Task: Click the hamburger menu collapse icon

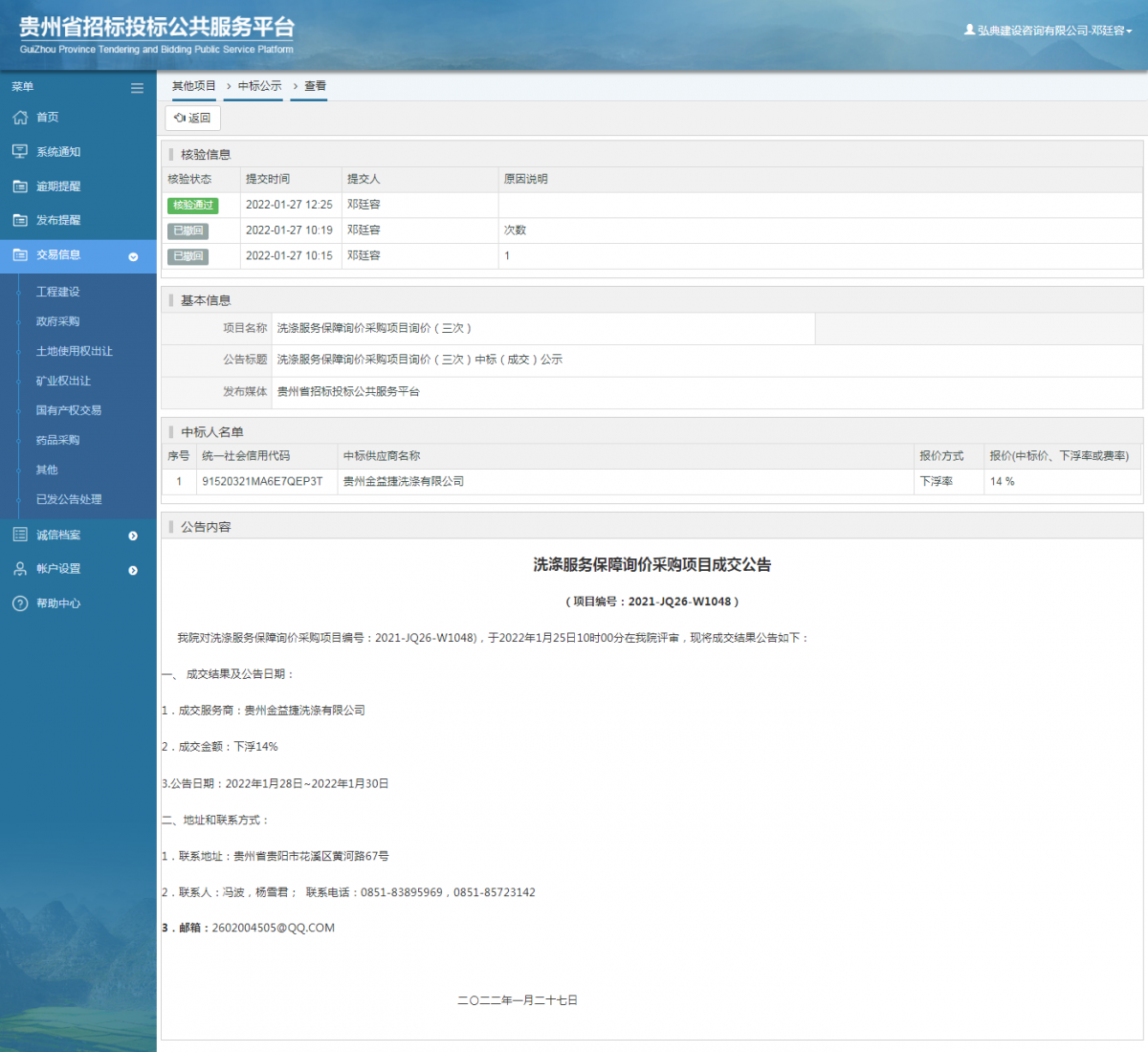Action: (137, 88)
